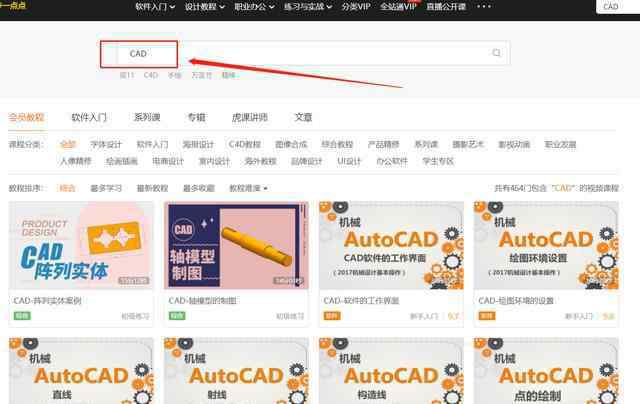Screen dimensions: 640x404
Task: Open 全站通VIP in the top navigation
Action: [398, 7]
